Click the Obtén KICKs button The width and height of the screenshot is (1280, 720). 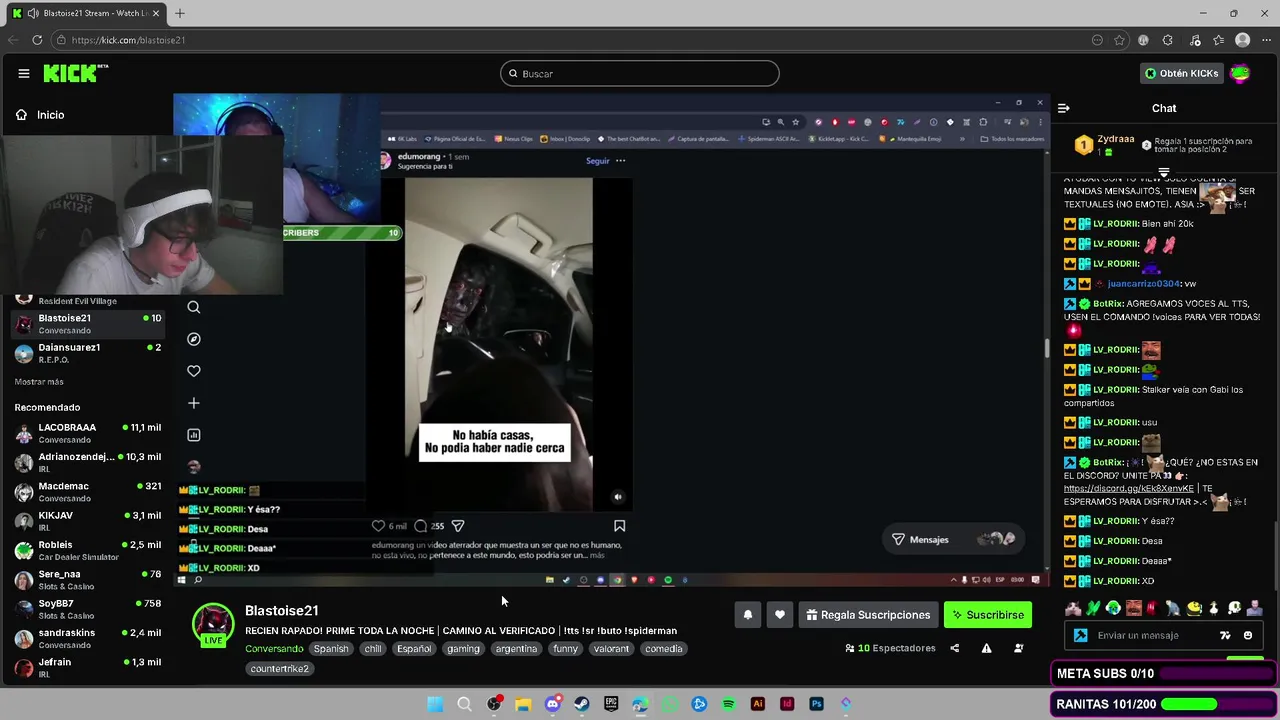pos(1182,73)
